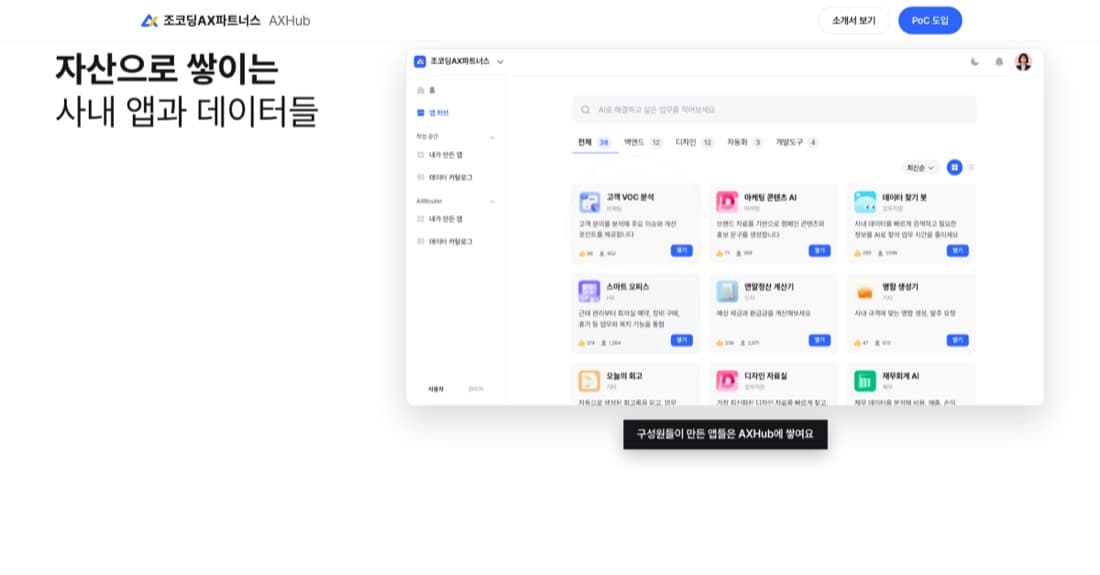Click the user profile avatar
The width and height of the screenshot is (1100, 575).
point(1023,62)
